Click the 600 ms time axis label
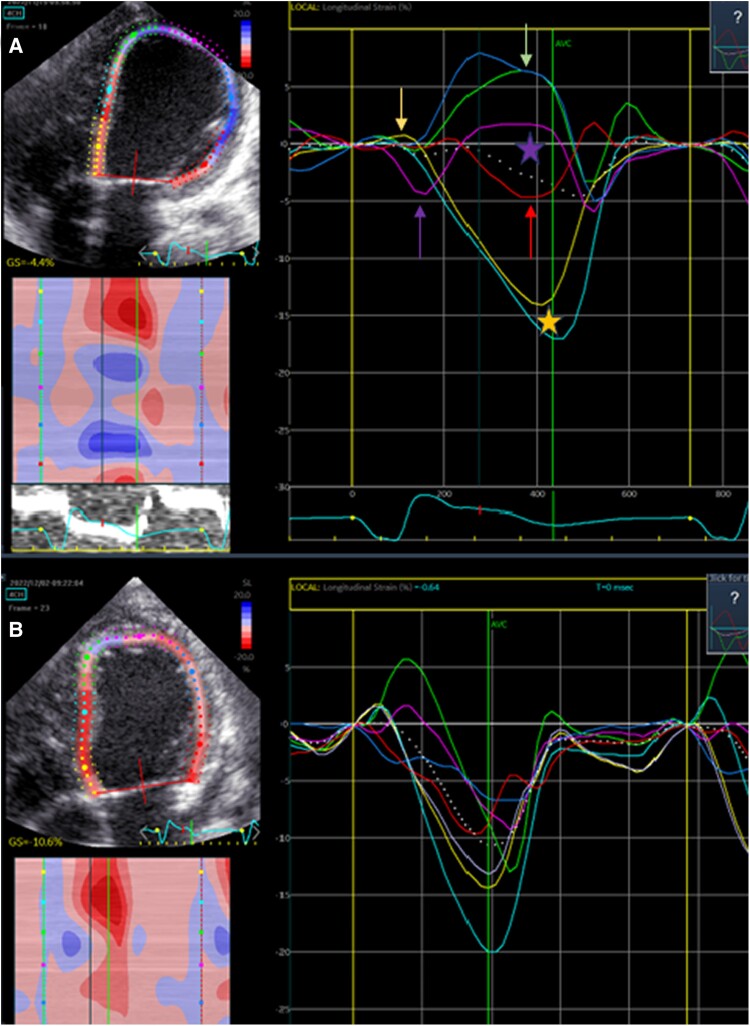The width and height of the screenshot is (750, 1026). [629, 495]
